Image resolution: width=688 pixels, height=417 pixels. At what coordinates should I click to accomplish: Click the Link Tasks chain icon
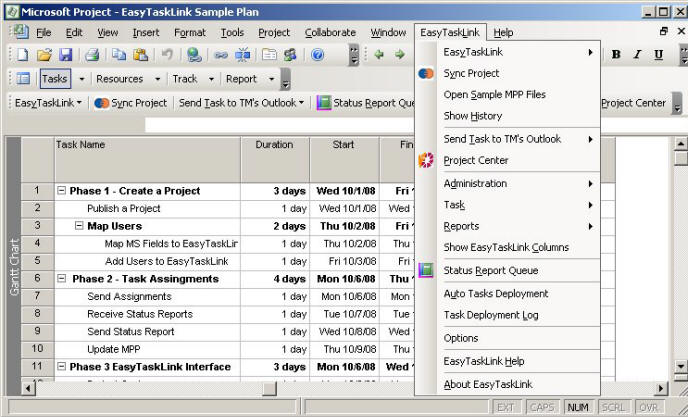click(221, 54)
